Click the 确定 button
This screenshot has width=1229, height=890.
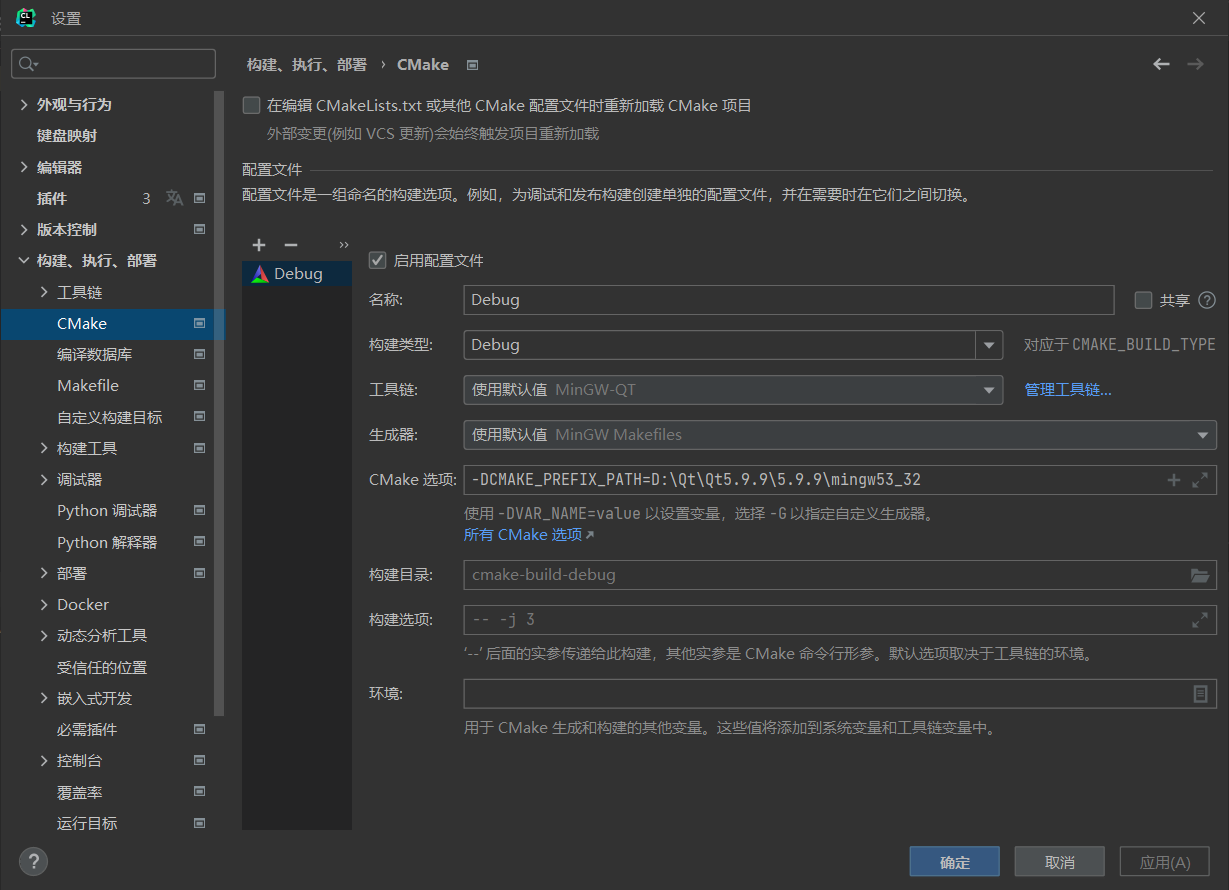click(x=955, y=862)
